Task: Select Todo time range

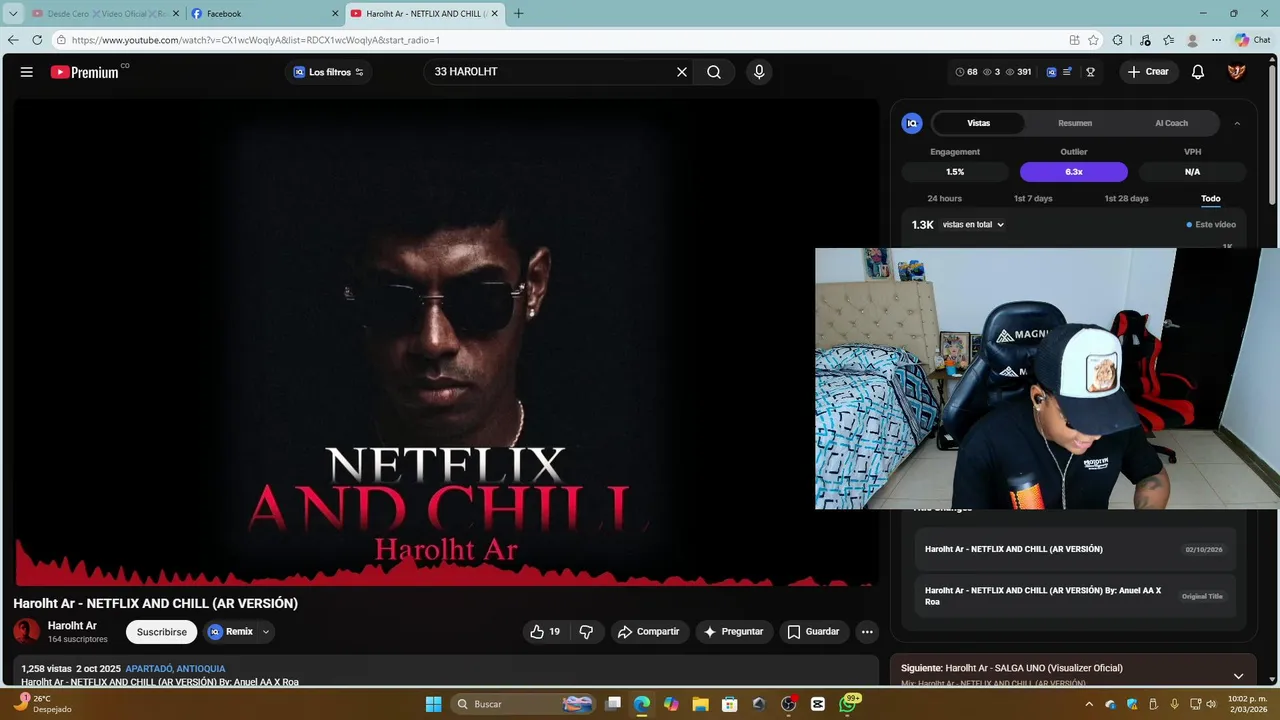Action: coord(1211,198)
